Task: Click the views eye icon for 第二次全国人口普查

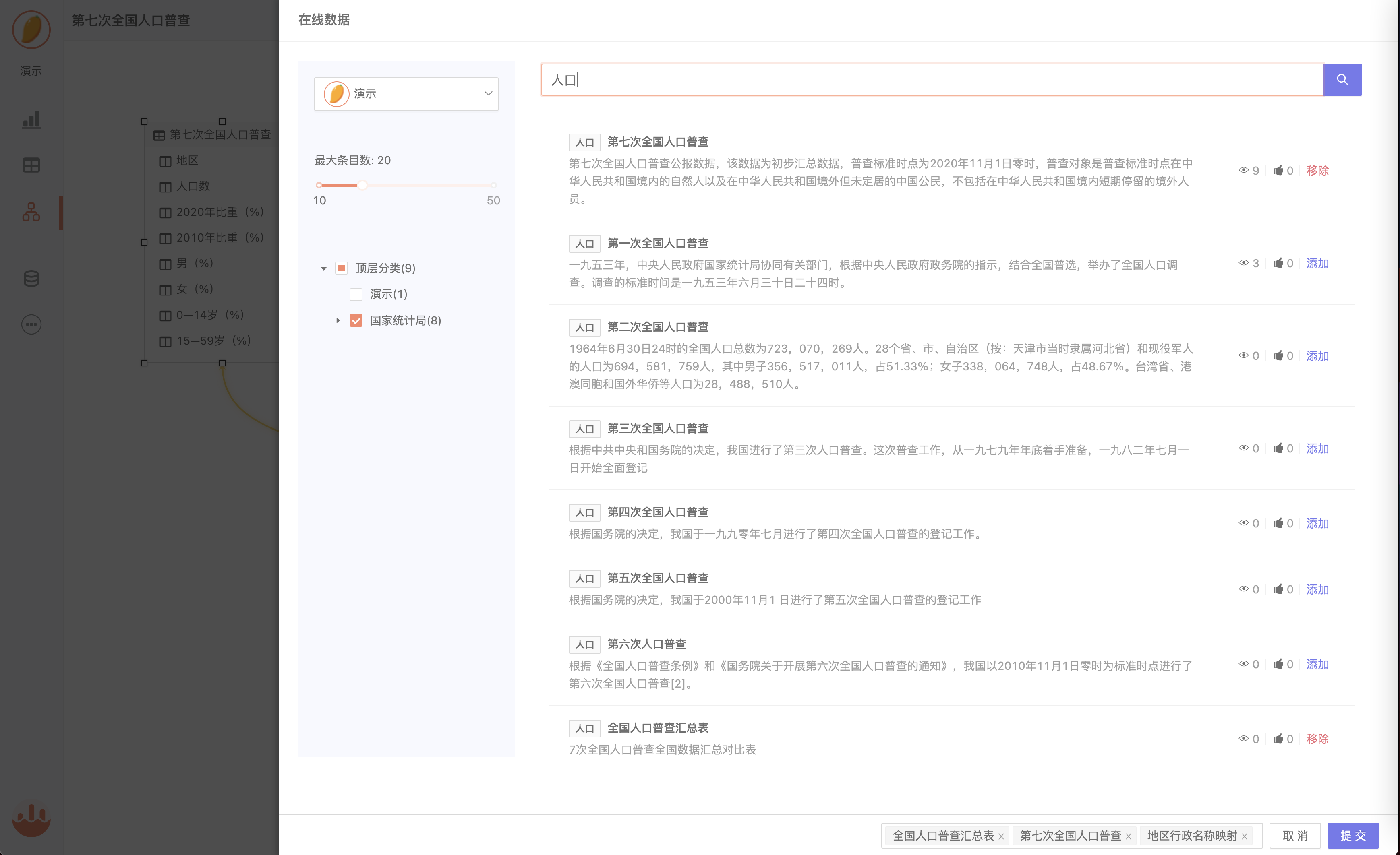Action: (x=1243, y=355)
